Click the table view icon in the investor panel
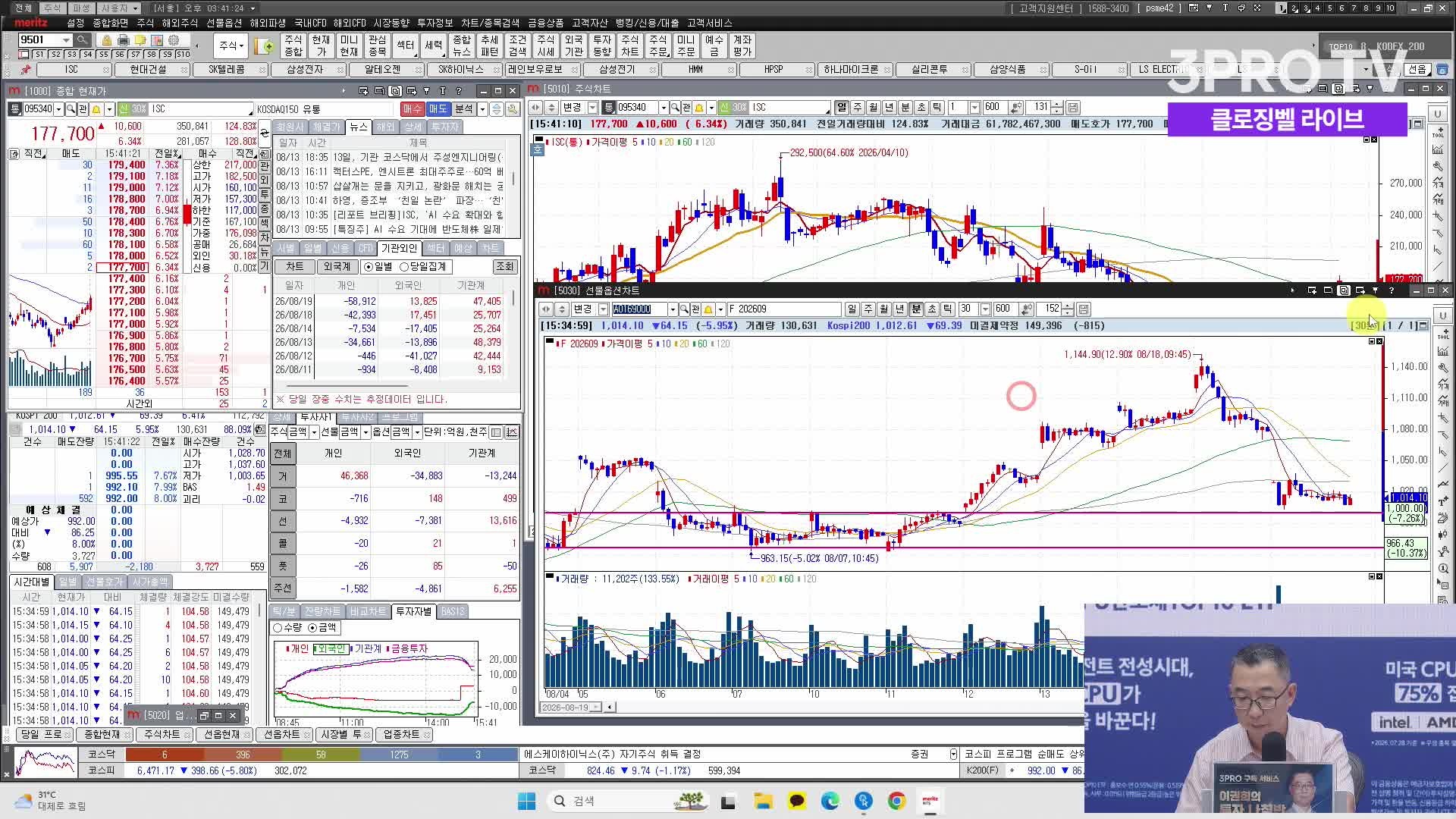This screenshot has height=819, width=1456. [x=496, y=432]
